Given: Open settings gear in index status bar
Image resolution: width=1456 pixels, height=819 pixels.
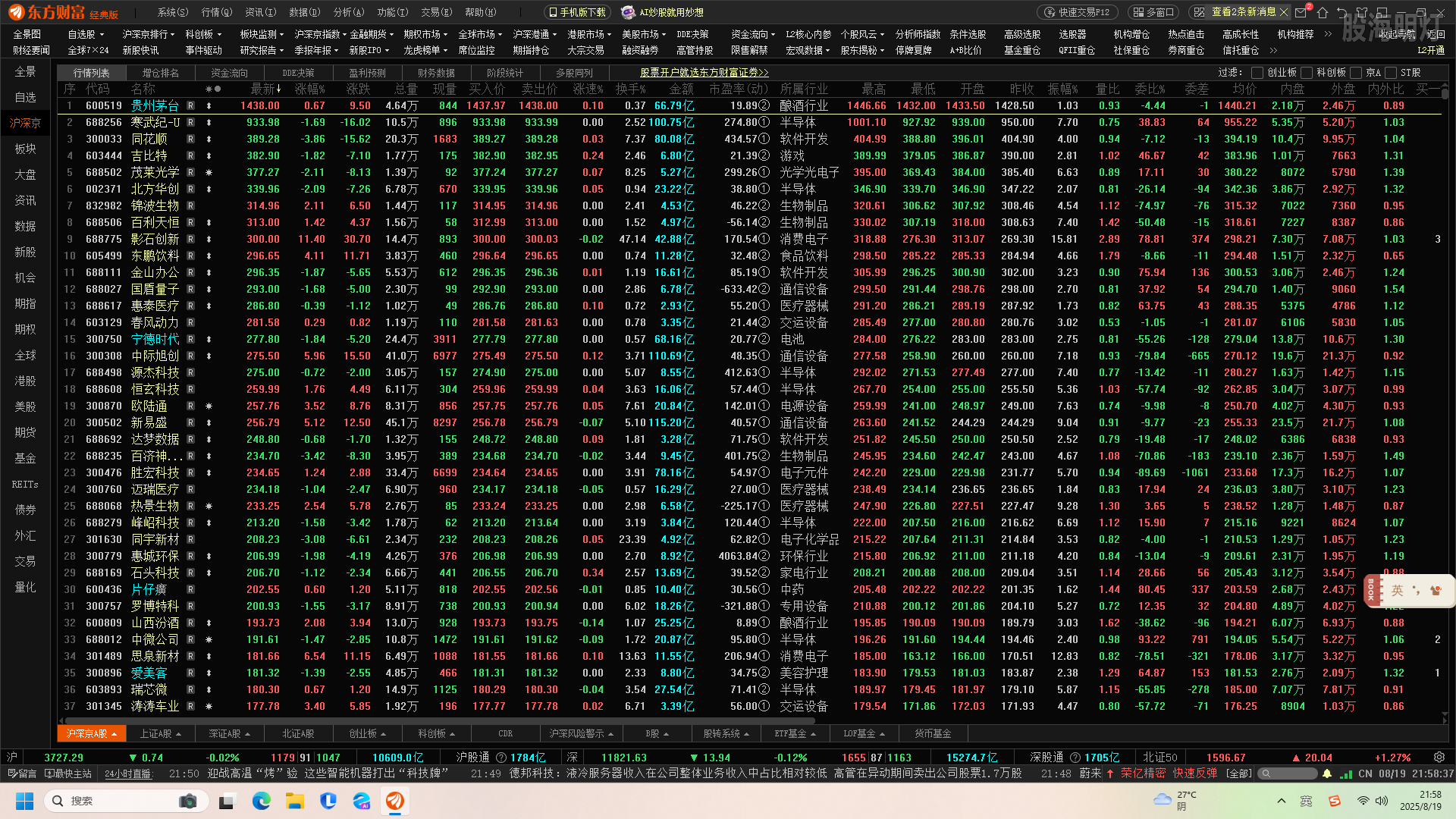Looking at the screenshot, I should [x=1439, y=757].
